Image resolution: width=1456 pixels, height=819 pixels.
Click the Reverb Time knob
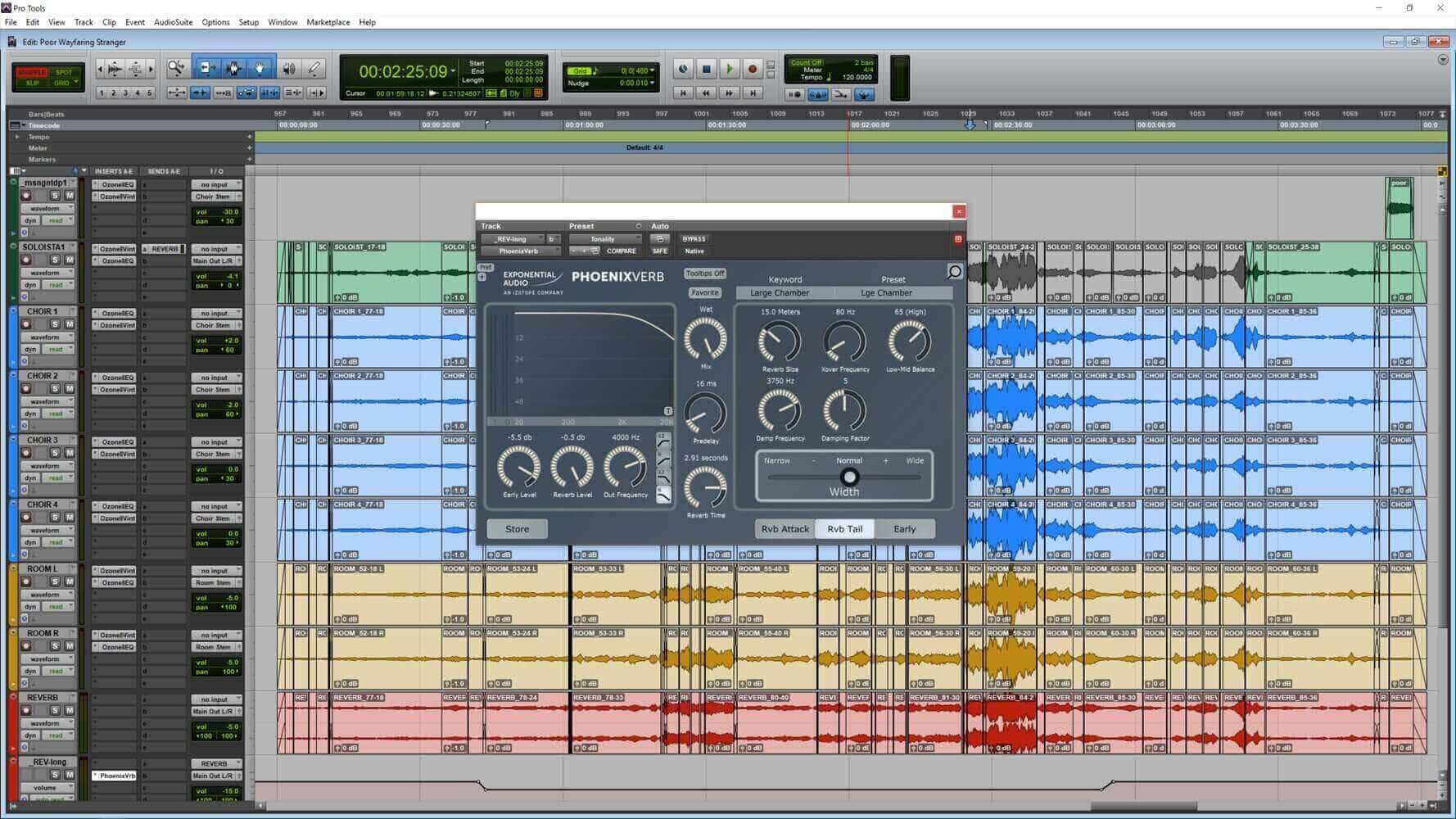click(705, 486)
